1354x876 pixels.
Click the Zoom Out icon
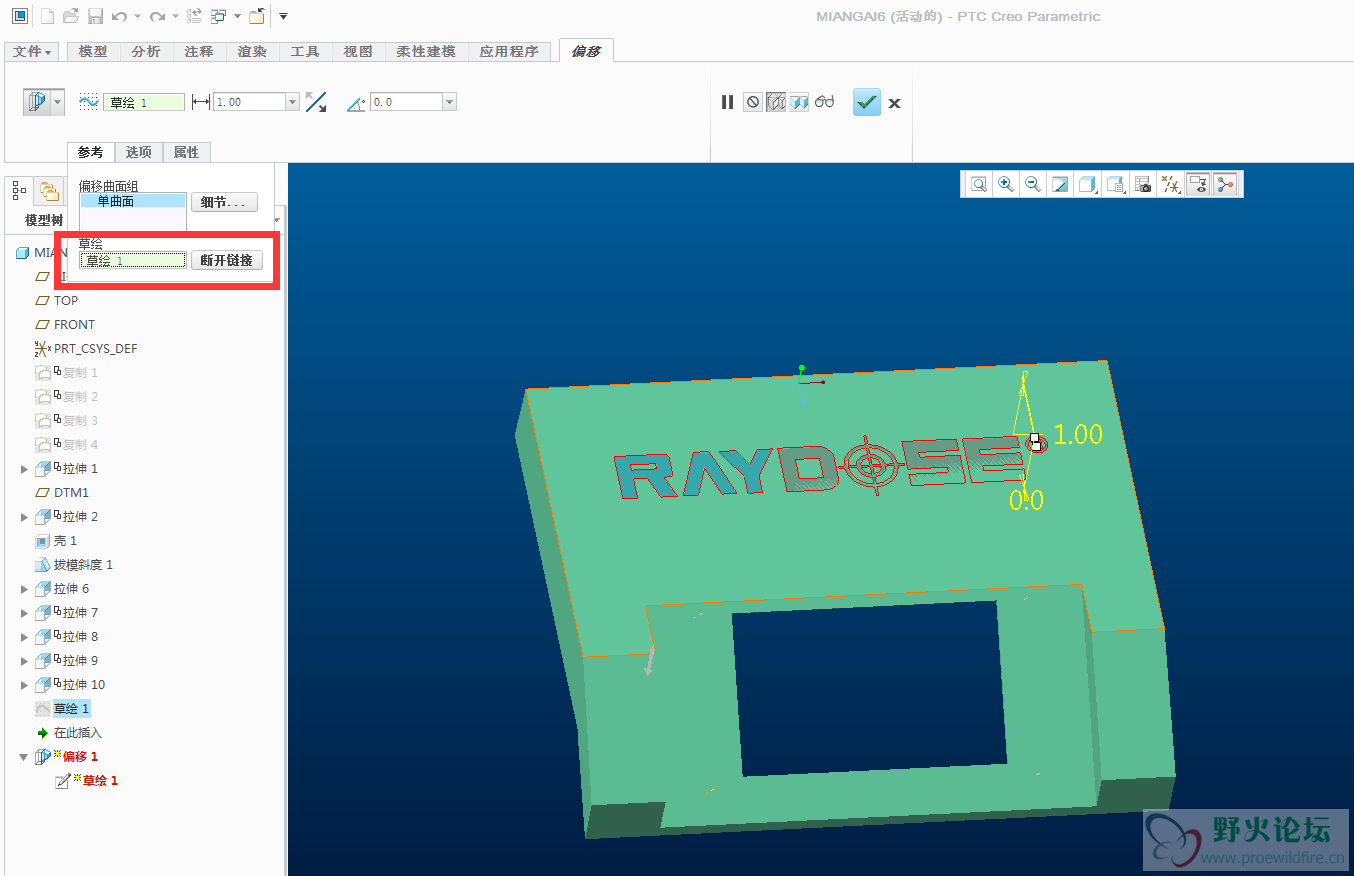[1033, 184]
